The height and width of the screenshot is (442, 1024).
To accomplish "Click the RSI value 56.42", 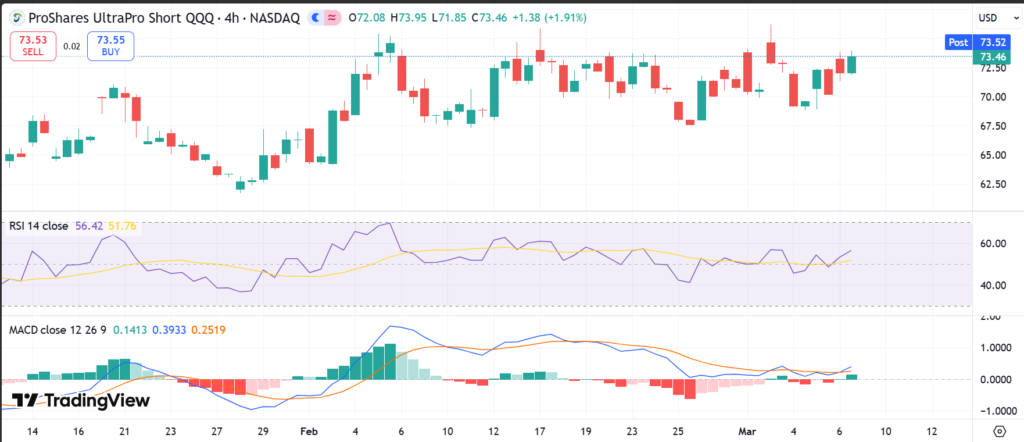I will 87,226.
